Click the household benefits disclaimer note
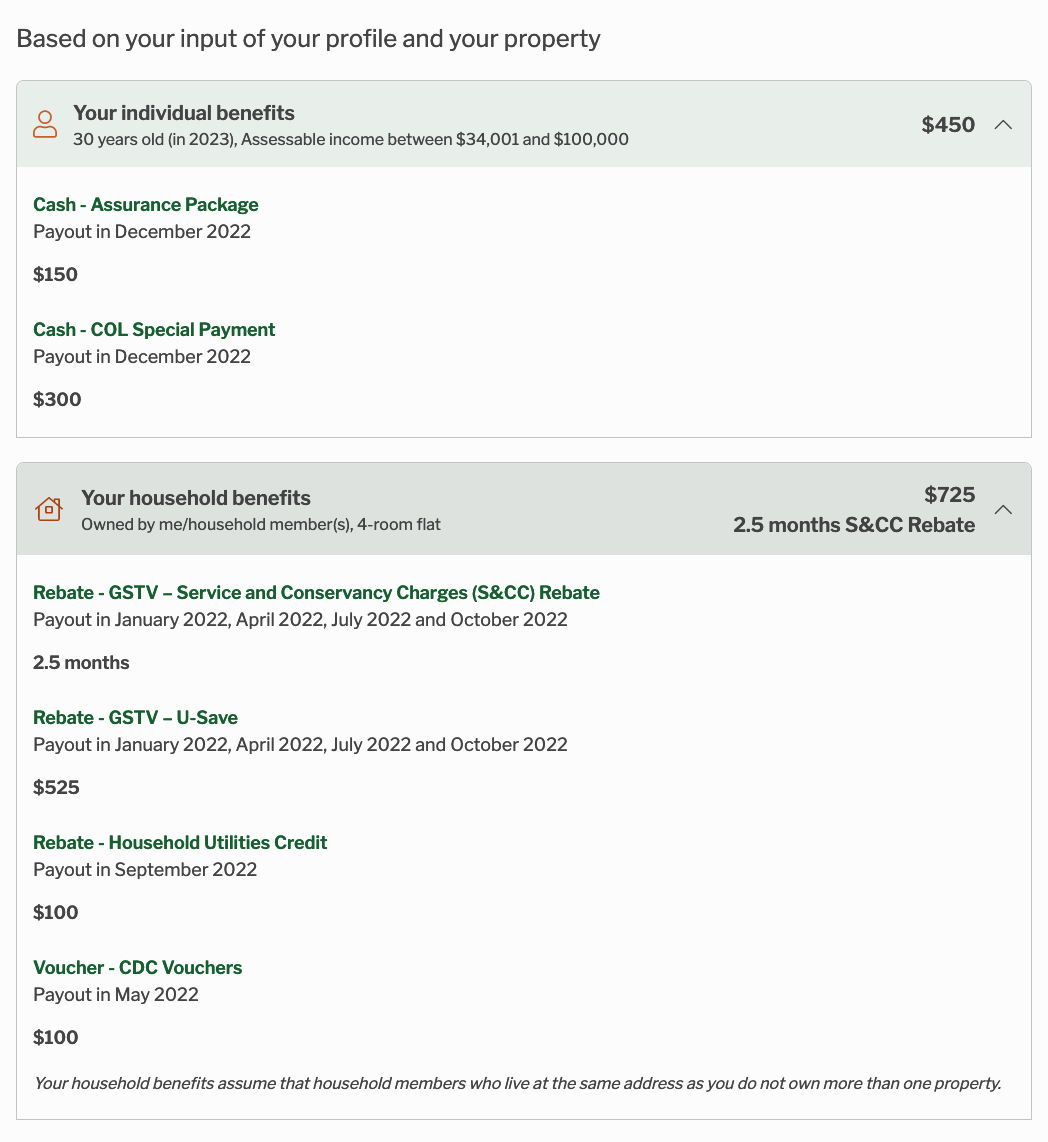Image resolution: width=1048 pixels, height=1142 pixels. point(517,1083)
